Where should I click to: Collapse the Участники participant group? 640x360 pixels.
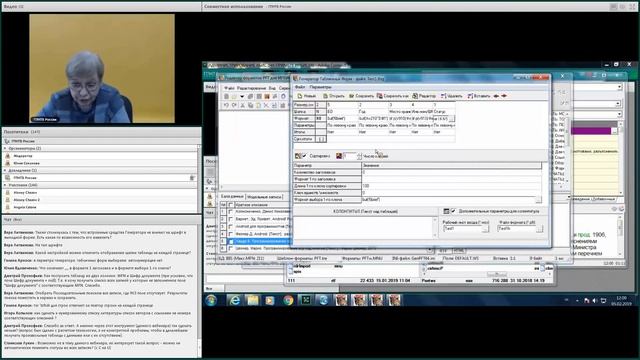coord(5,185)
